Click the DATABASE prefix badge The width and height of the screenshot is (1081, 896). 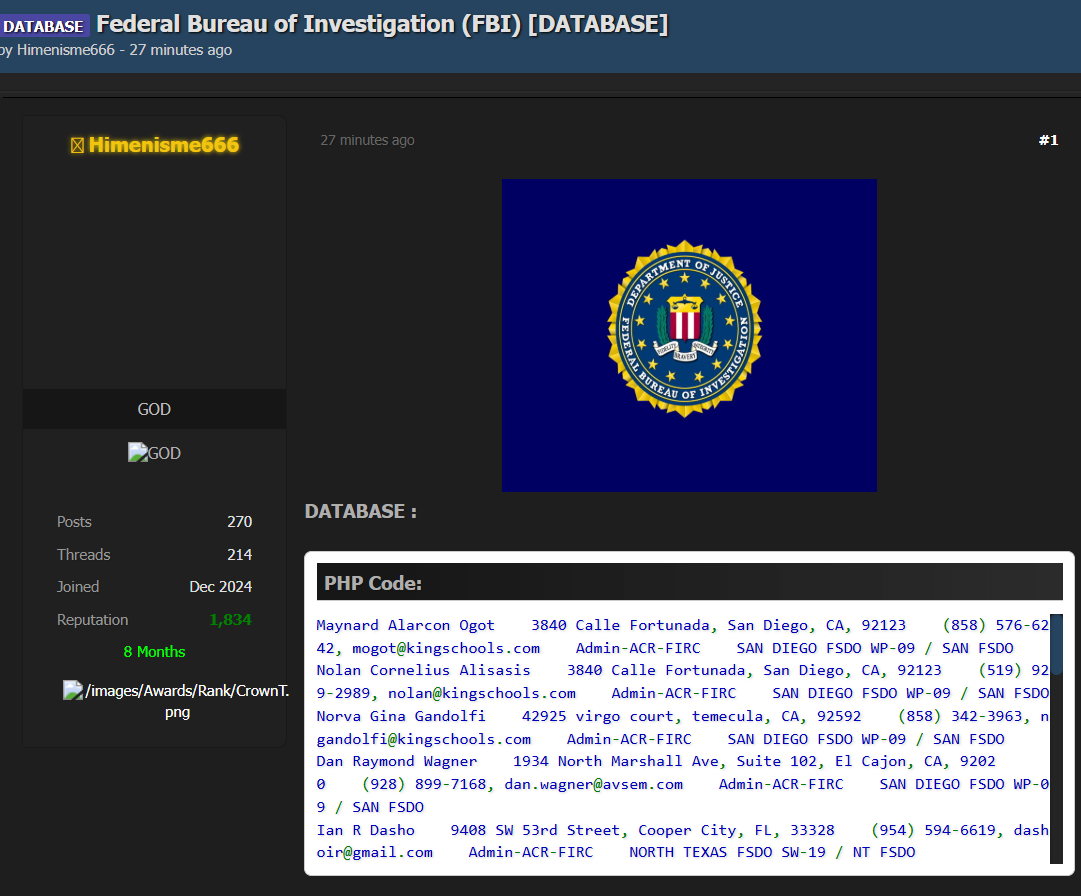pyautogui.click(x=44, y=26)
